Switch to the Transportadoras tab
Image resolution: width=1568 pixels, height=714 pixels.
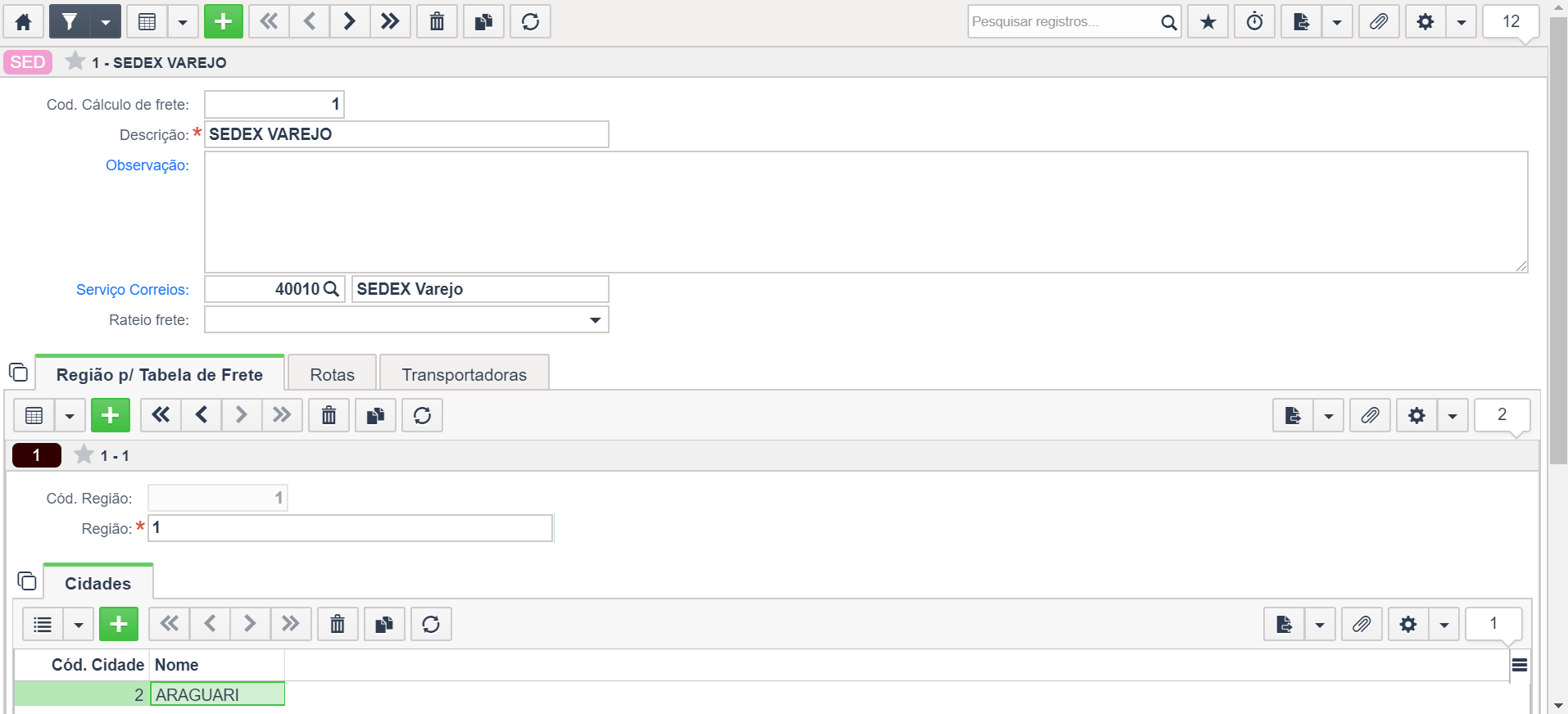pos(465,374)
